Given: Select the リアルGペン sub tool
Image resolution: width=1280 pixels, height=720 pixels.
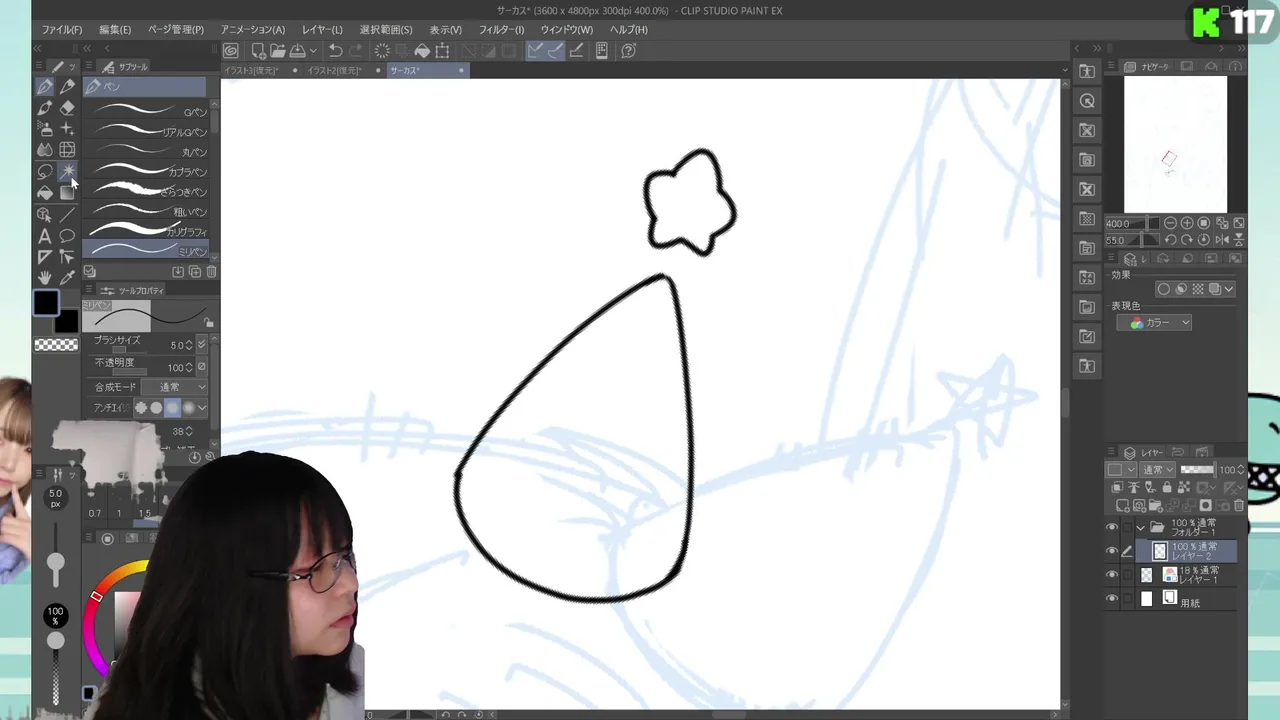Looking at the screenshot, I should click(146, 131).
